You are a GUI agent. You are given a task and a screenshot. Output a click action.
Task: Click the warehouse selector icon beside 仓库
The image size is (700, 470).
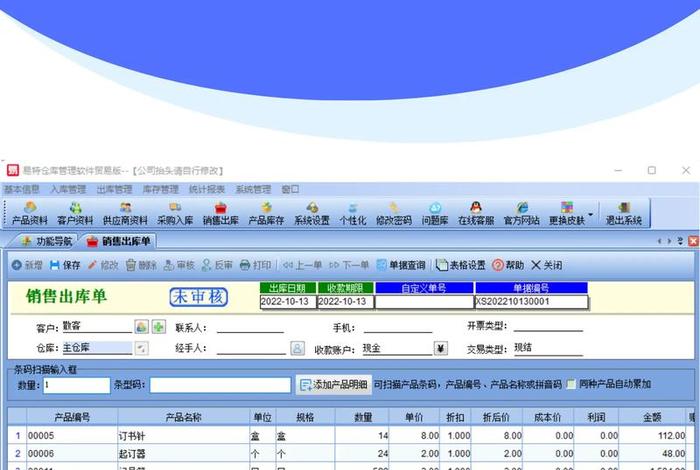point(142,348)
